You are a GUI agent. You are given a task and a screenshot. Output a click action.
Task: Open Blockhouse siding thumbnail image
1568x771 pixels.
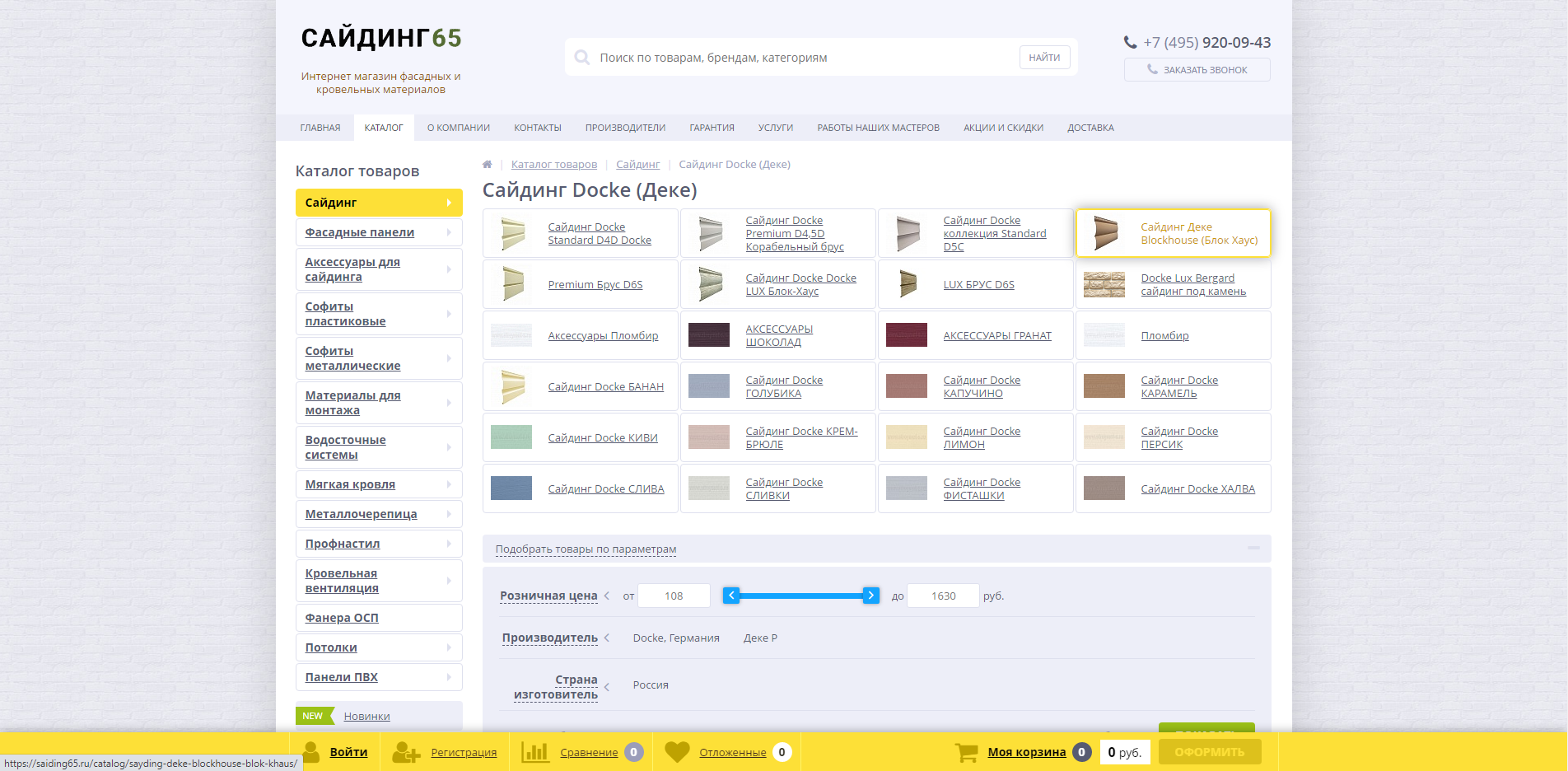pyautogui.click(x=1105, y=233)
